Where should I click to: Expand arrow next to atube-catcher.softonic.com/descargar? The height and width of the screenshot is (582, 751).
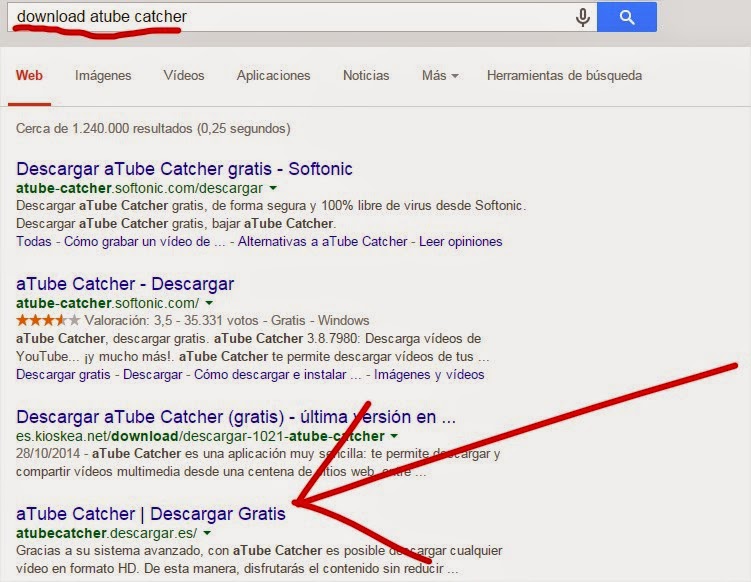coord(273,188)
